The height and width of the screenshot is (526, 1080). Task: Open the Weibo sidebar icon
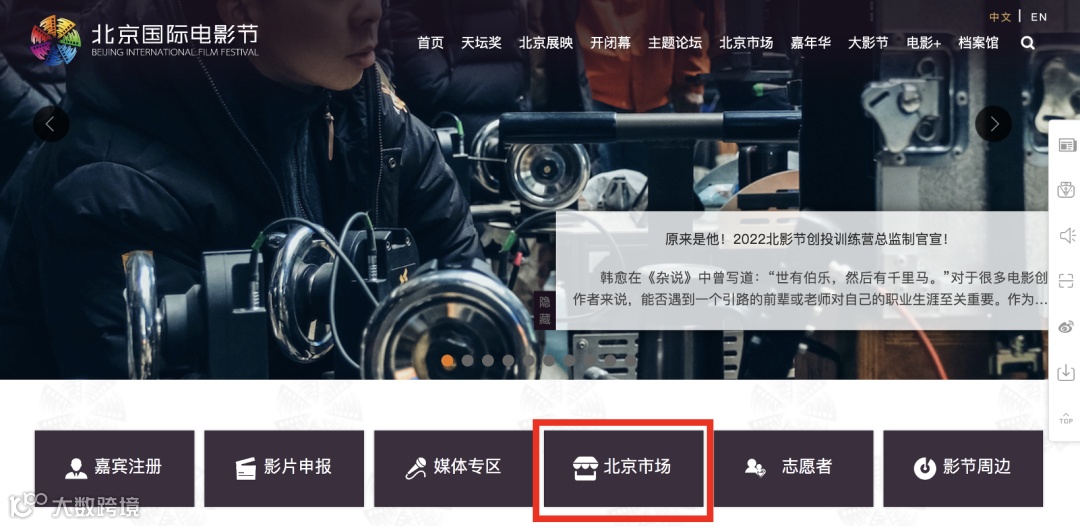(1066, 326)
